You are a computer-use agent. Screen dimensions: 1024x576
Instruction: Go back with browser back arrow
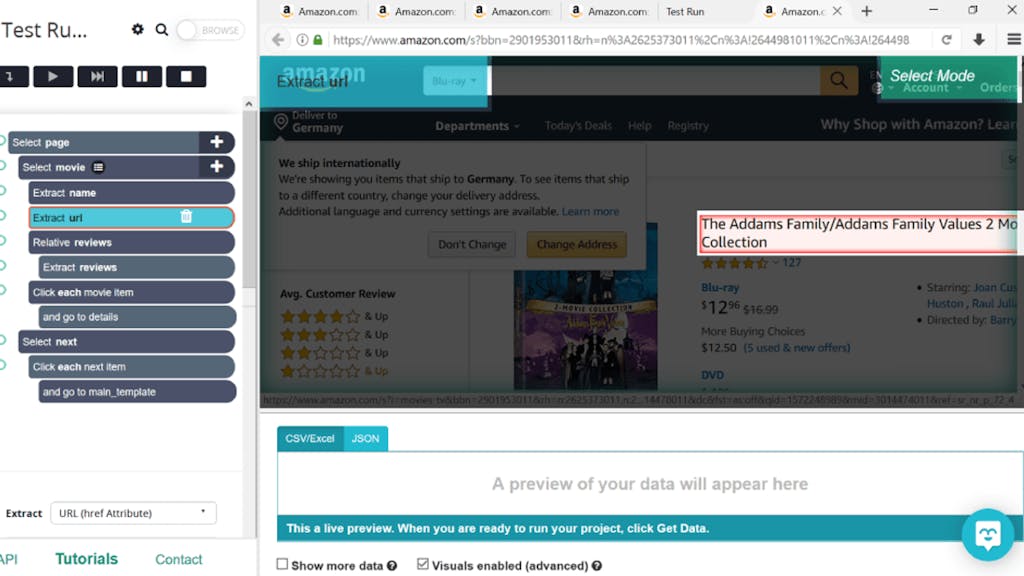tap(278, 40)
